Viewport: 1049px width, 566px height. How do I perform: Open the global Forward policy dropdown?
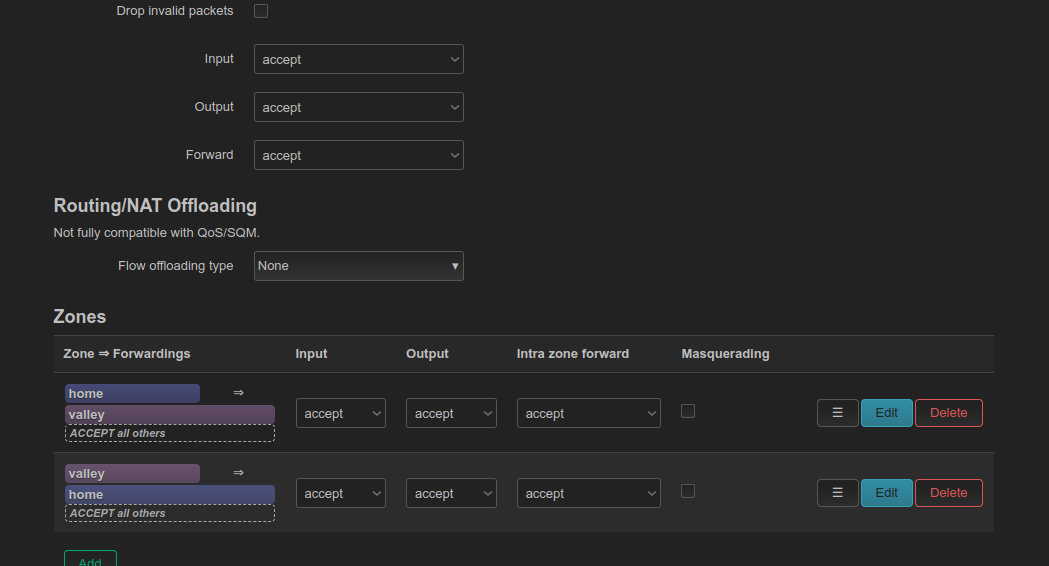[359, 155]
